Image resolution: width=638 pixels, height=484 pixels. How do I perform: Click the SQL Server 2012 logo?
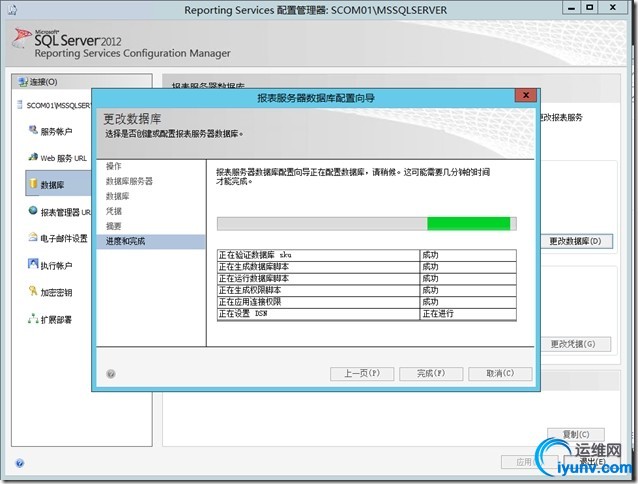click(x=67, y=39)
